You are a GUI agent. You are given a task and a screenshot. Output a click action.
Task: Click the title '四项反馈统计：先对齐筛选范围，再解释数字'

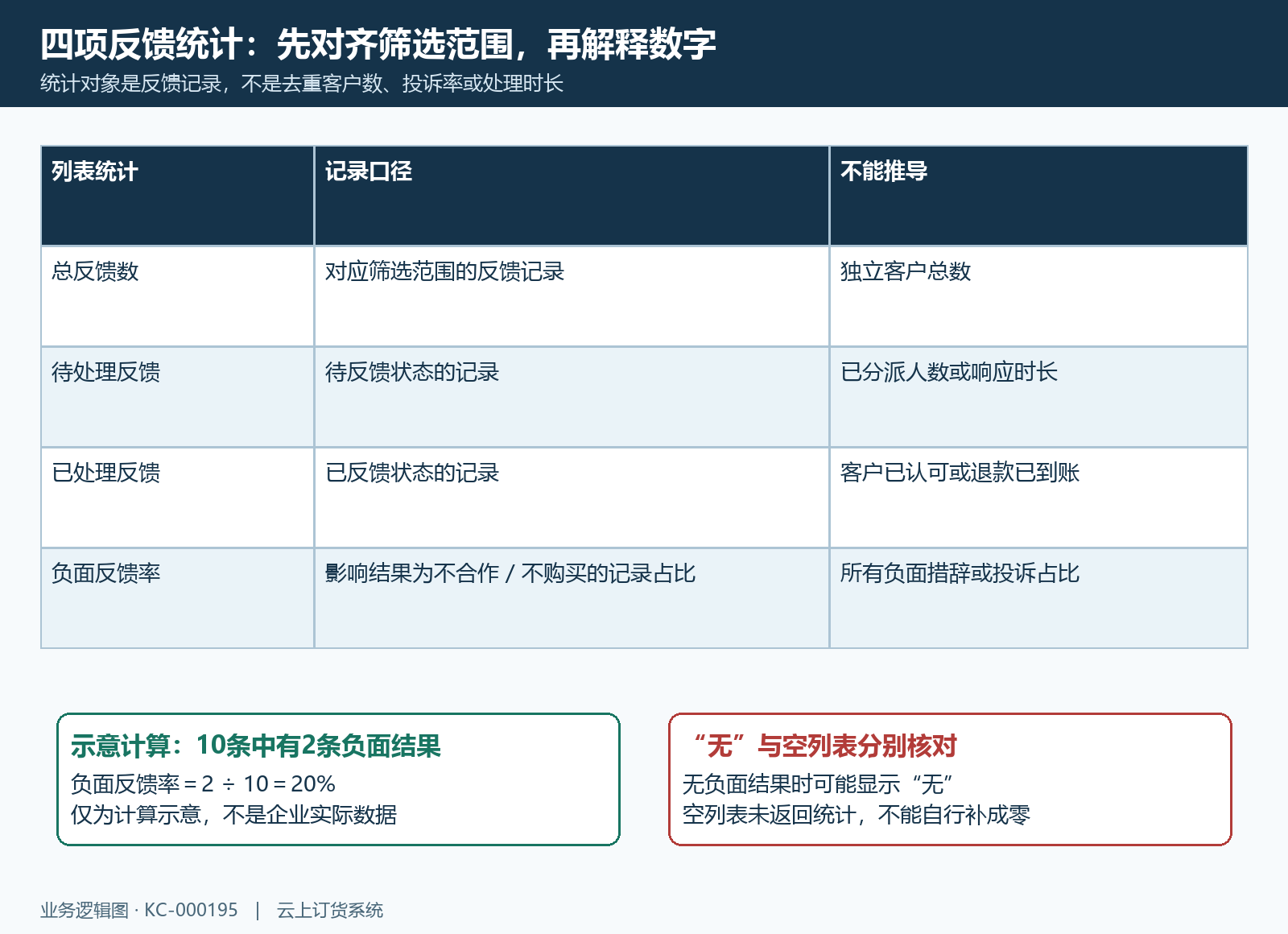point(378,43)
